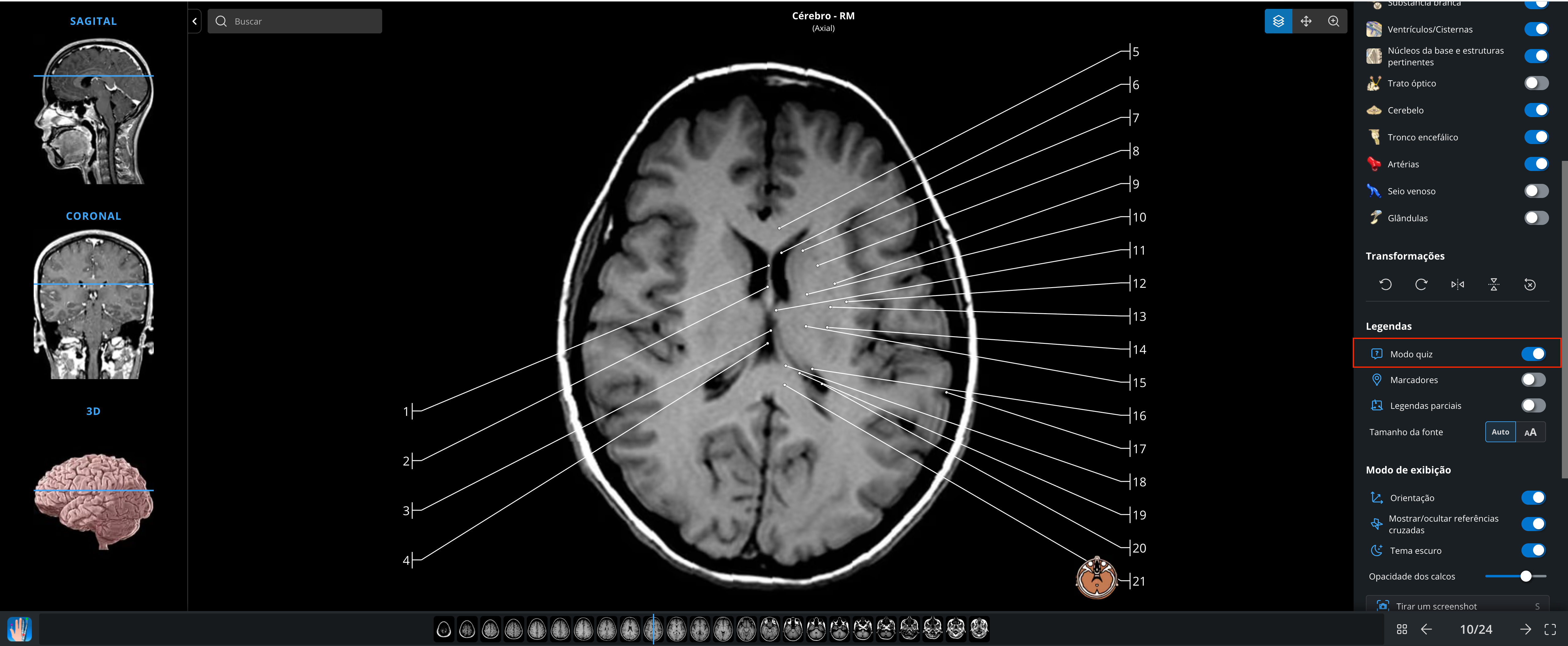Go to the next slice arrow
1568x646 pixels.
tap(1525, 629)
